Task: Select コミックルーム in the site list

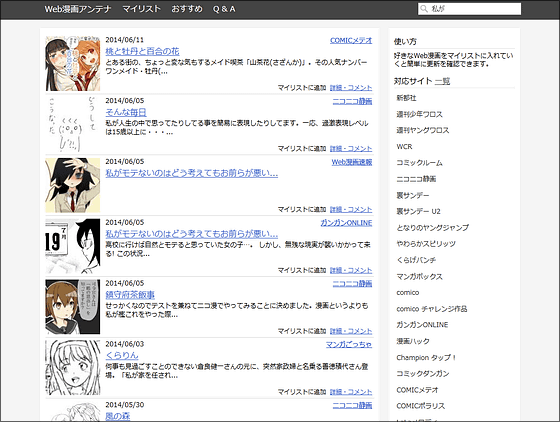Action: coord(419,163)
